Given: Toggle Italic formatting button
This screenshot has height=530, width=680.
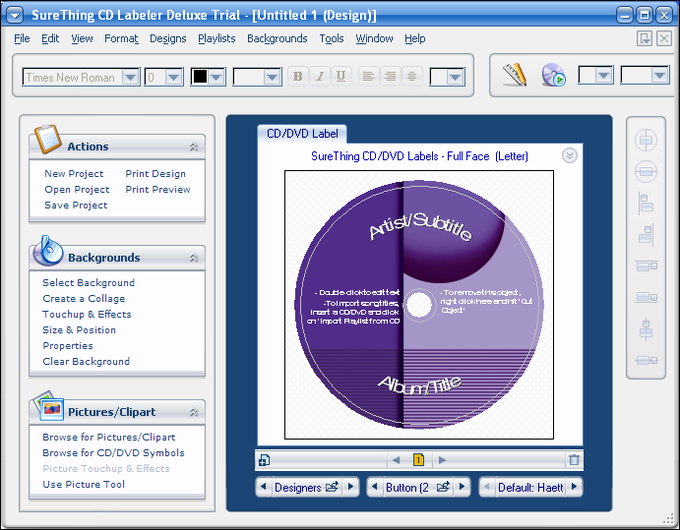Looking at the screenshot, I should pyautogui.click(x=320, y=77).
